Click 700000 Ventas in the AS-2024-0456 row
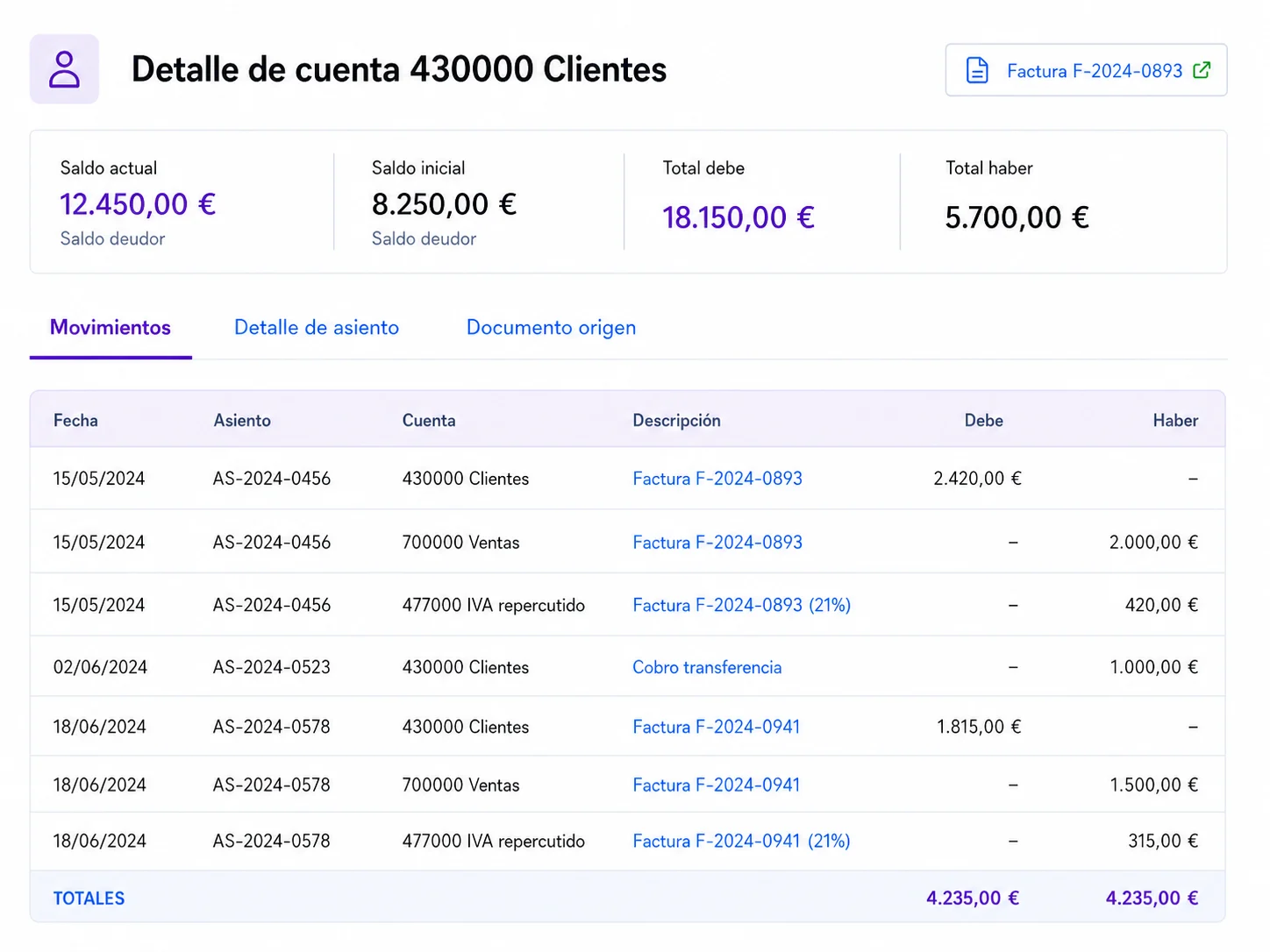This screenshot has height=952, width=1270. point(460,543)
